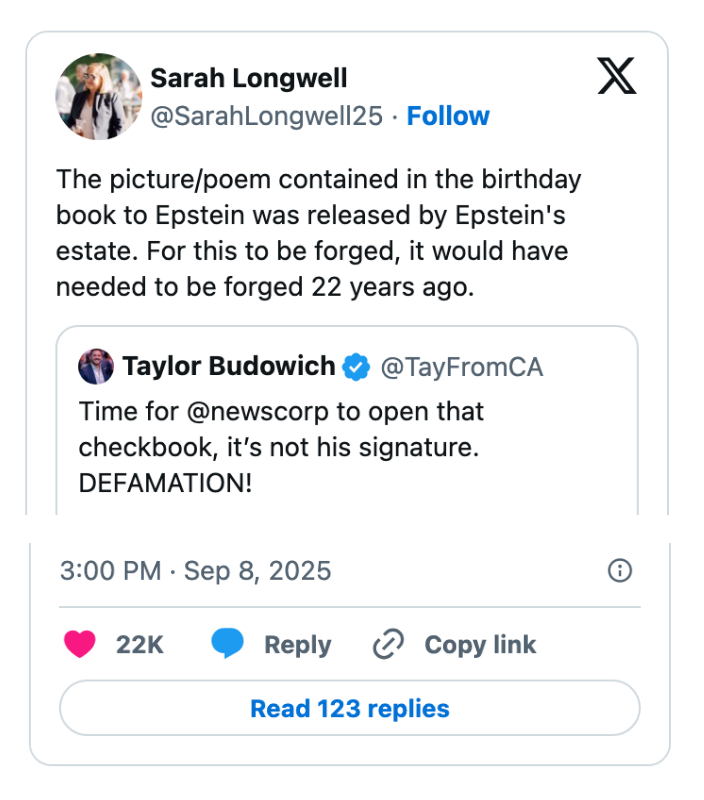This screenshot has width=704, height=800.
Task: Open the tweet timestamp Sep 8, 2025
Action: pyautogui.click(x=194, y=570)
